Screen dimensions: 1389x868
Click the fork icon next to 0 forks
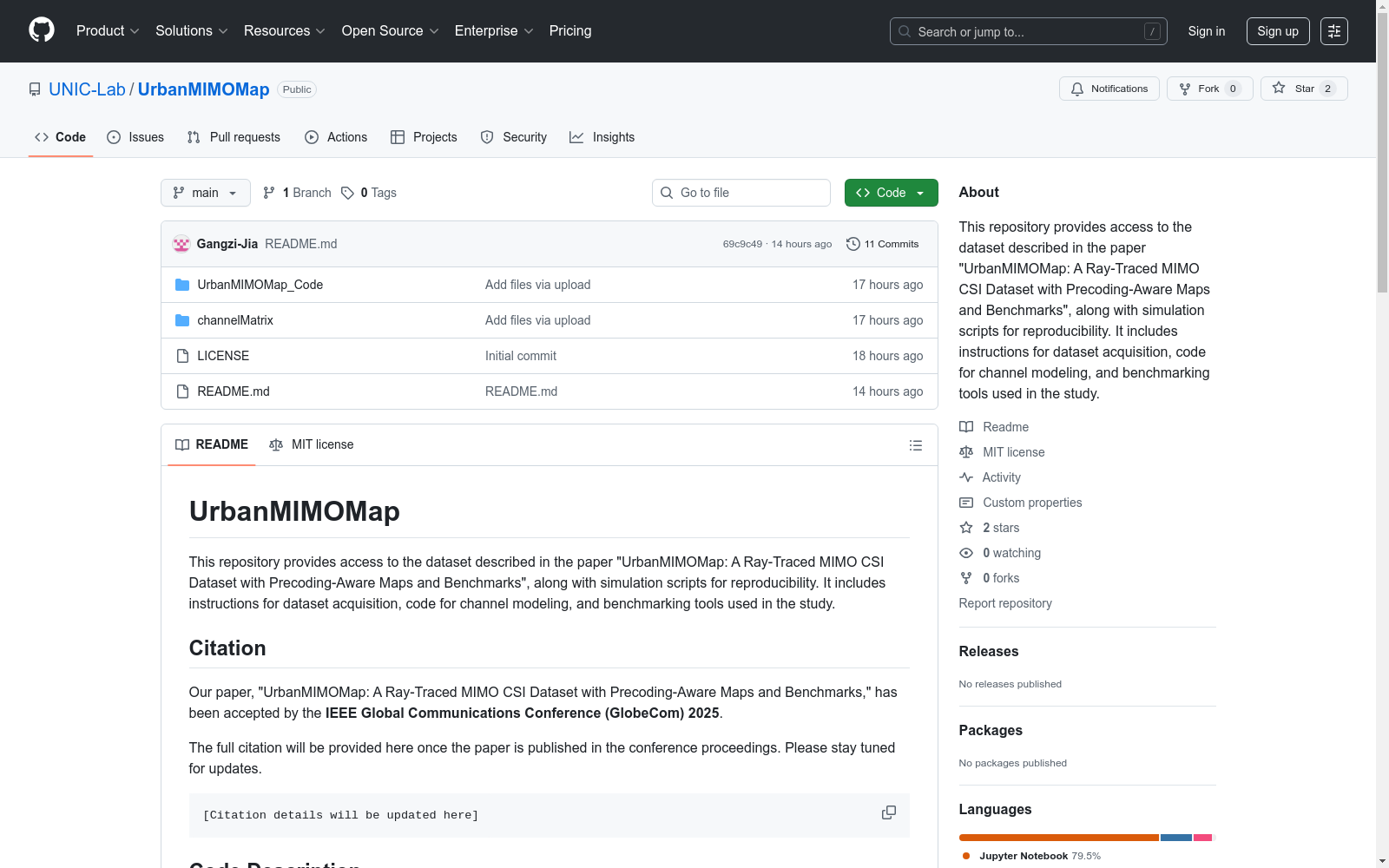pos(966,578)
